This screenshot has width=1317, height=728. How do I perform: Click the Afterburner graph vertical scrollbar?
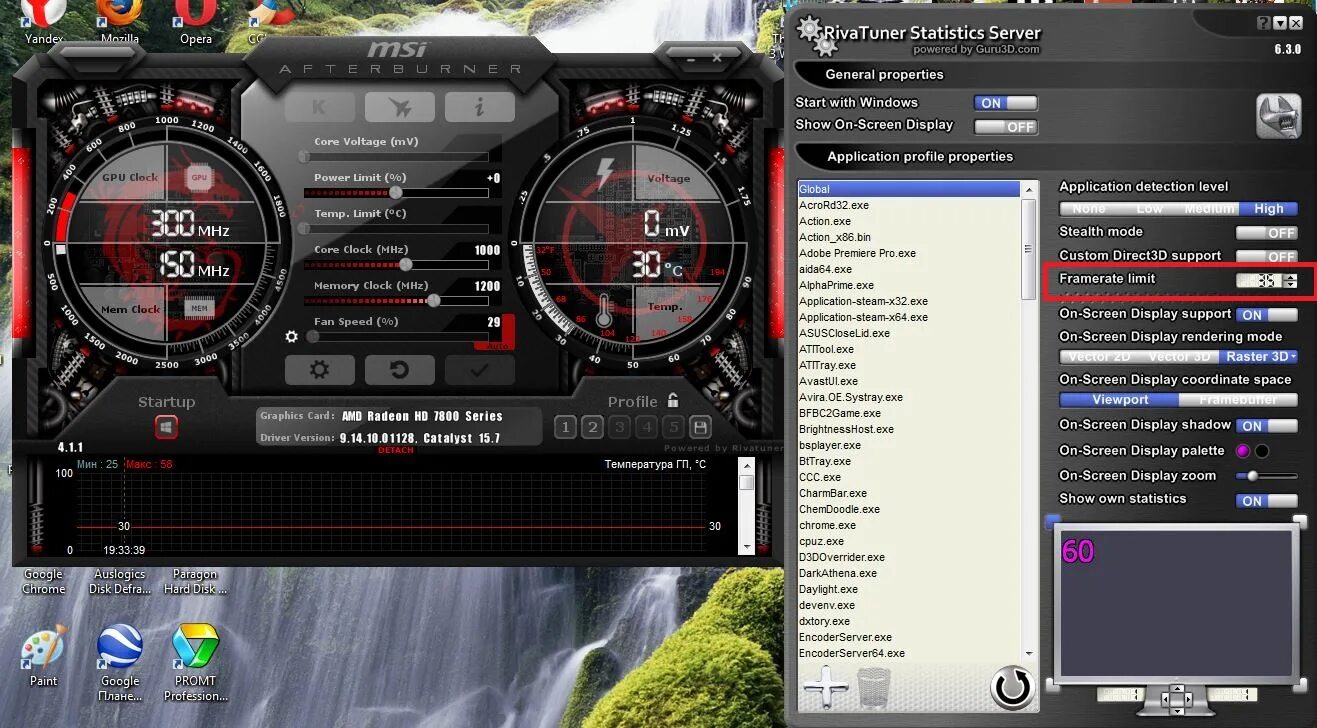[746, 506]
